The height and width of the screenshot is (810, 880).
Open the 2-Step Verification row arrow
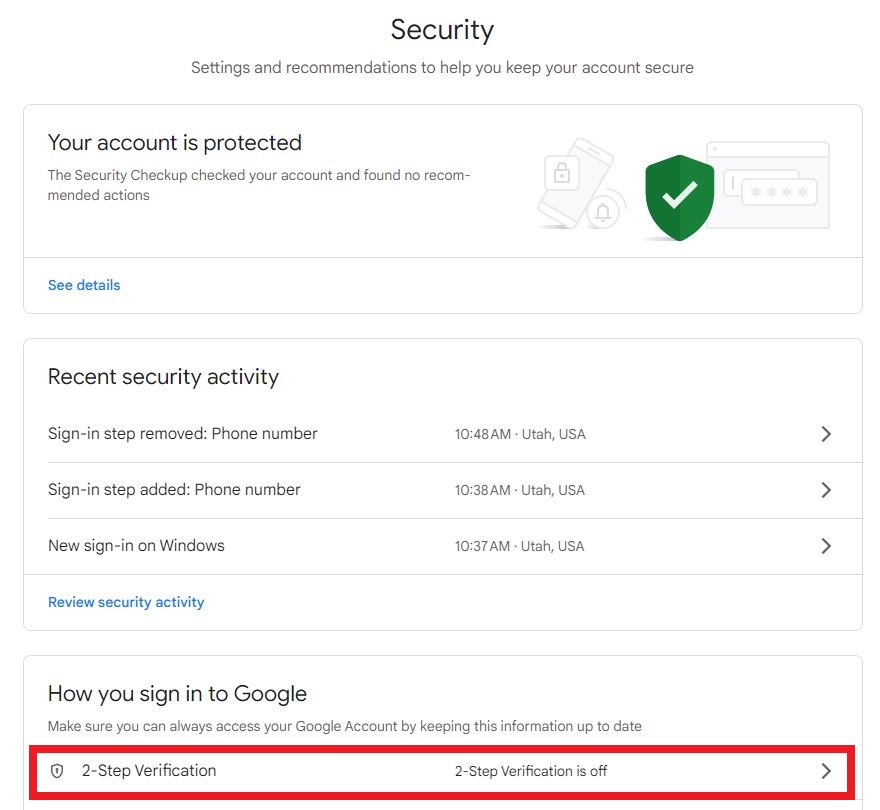(x=826, y=771)
